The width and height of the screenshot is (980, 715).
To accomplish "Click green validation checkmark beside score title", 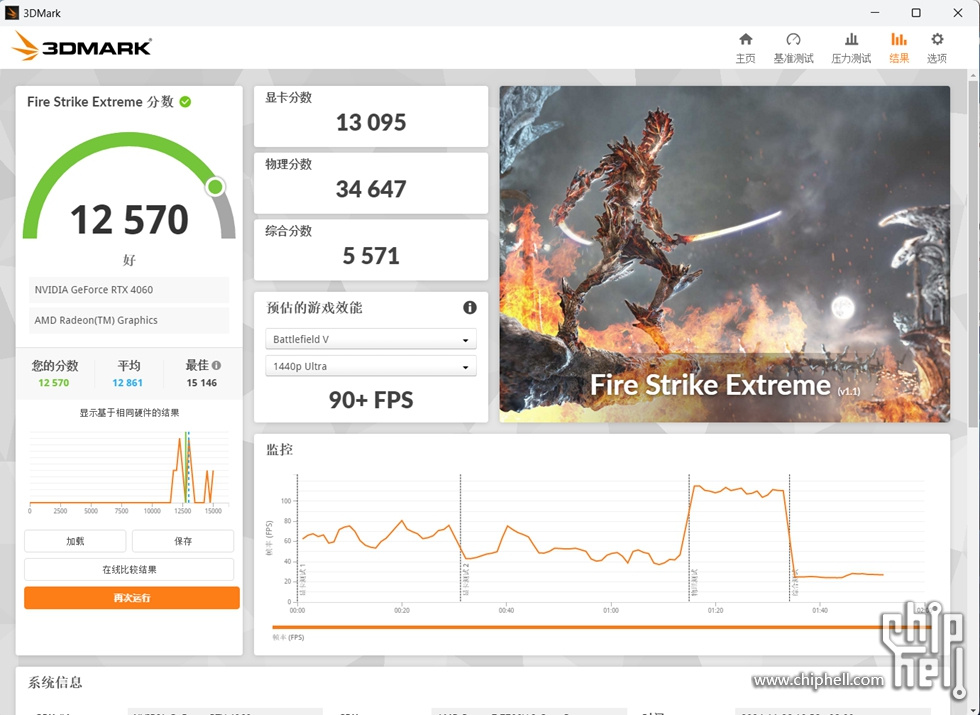I will [x=185, y=102].
